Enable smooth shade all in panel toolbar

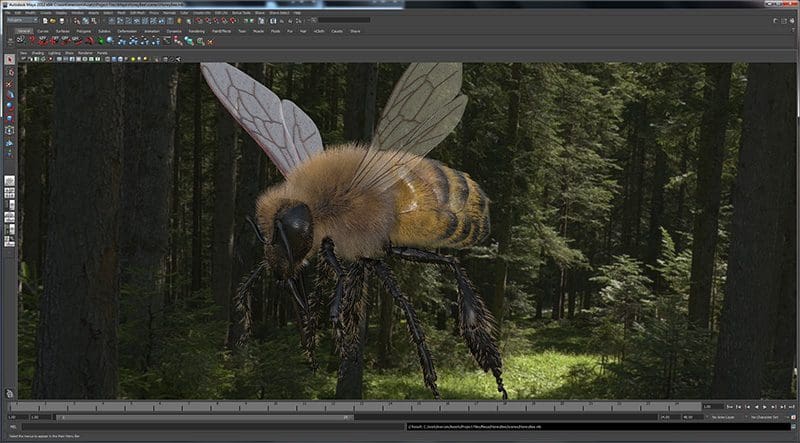coord(114,59)
